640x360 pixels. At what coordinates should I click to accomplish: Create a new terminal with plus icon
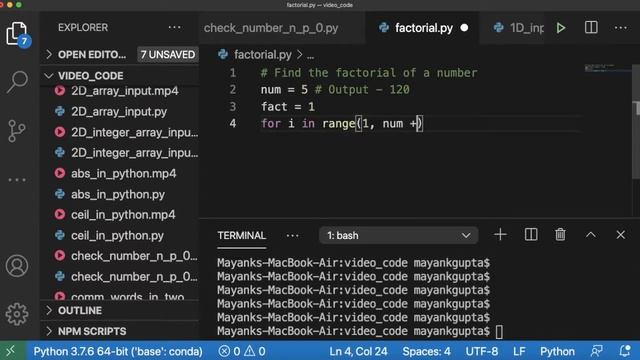[500, 235]
